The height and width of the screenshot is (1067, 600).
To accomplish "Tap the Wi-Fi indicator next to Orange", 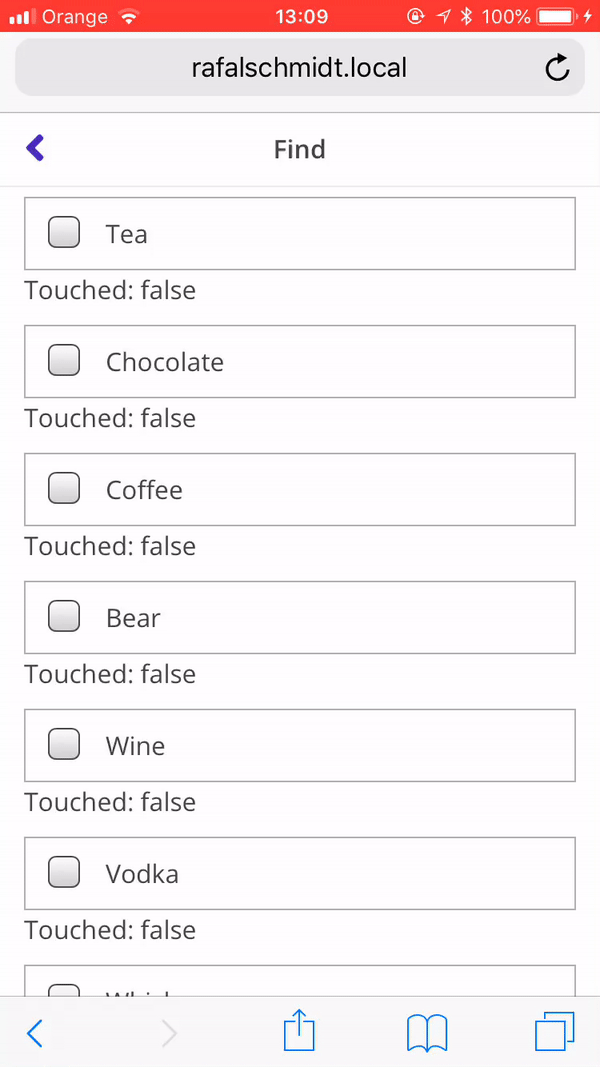I will [x=131, y=16].
